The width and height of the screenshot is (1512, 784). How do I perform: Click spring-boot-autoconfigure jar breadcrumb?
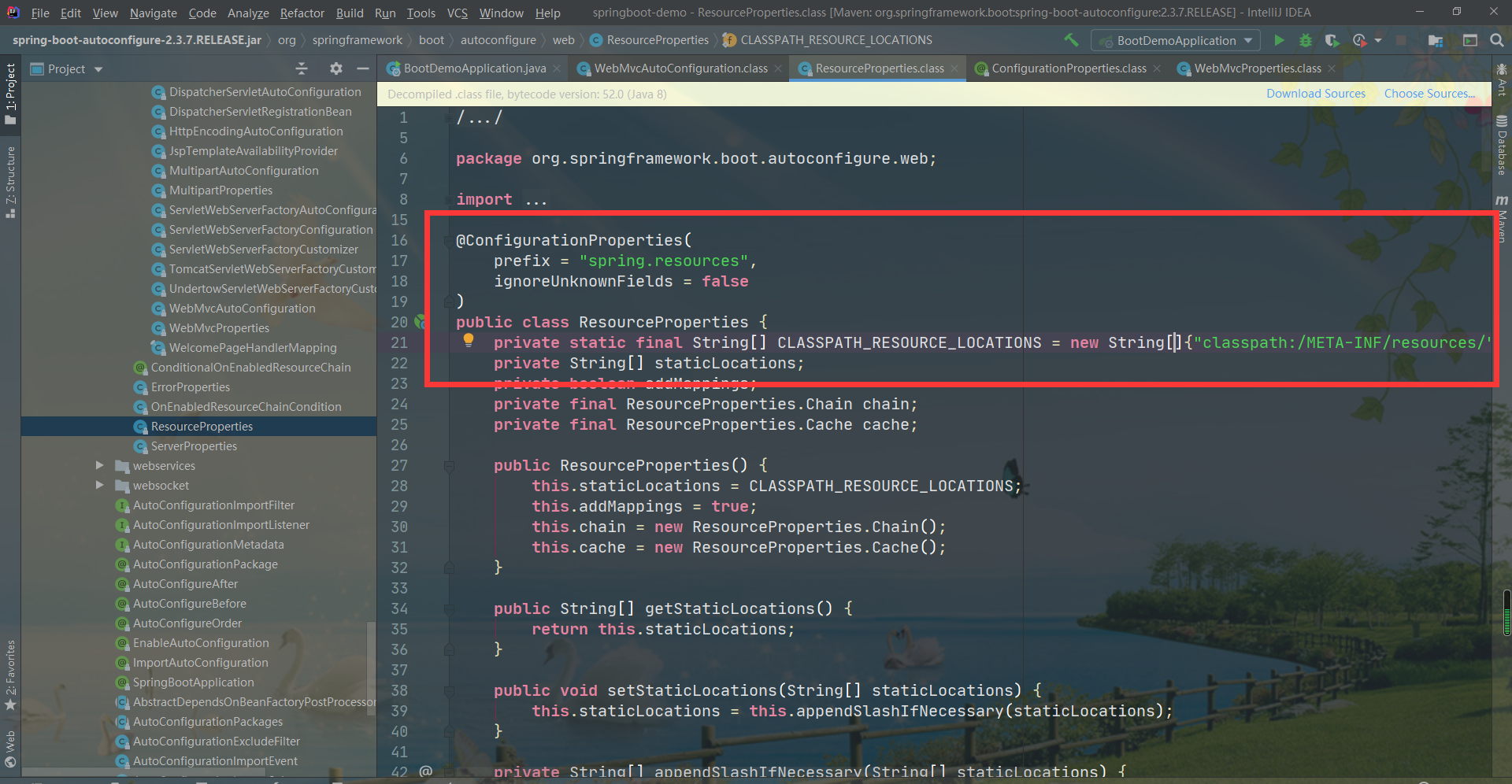tap(137, 40)
